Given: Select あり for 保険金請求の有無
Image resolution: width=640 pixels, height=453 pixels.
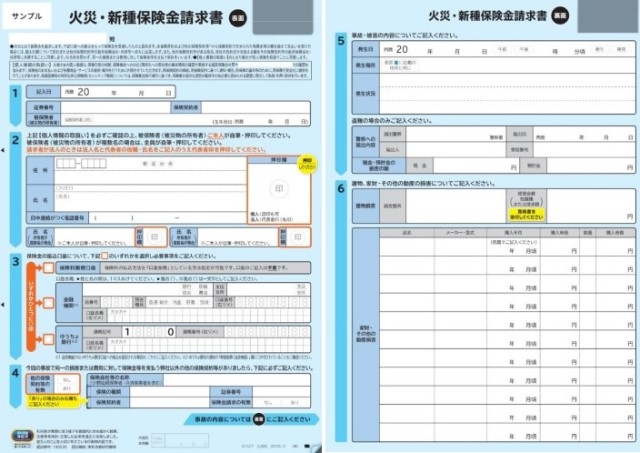Looking at the screenshot, I should pyautogui.click(x=294, y=402).
